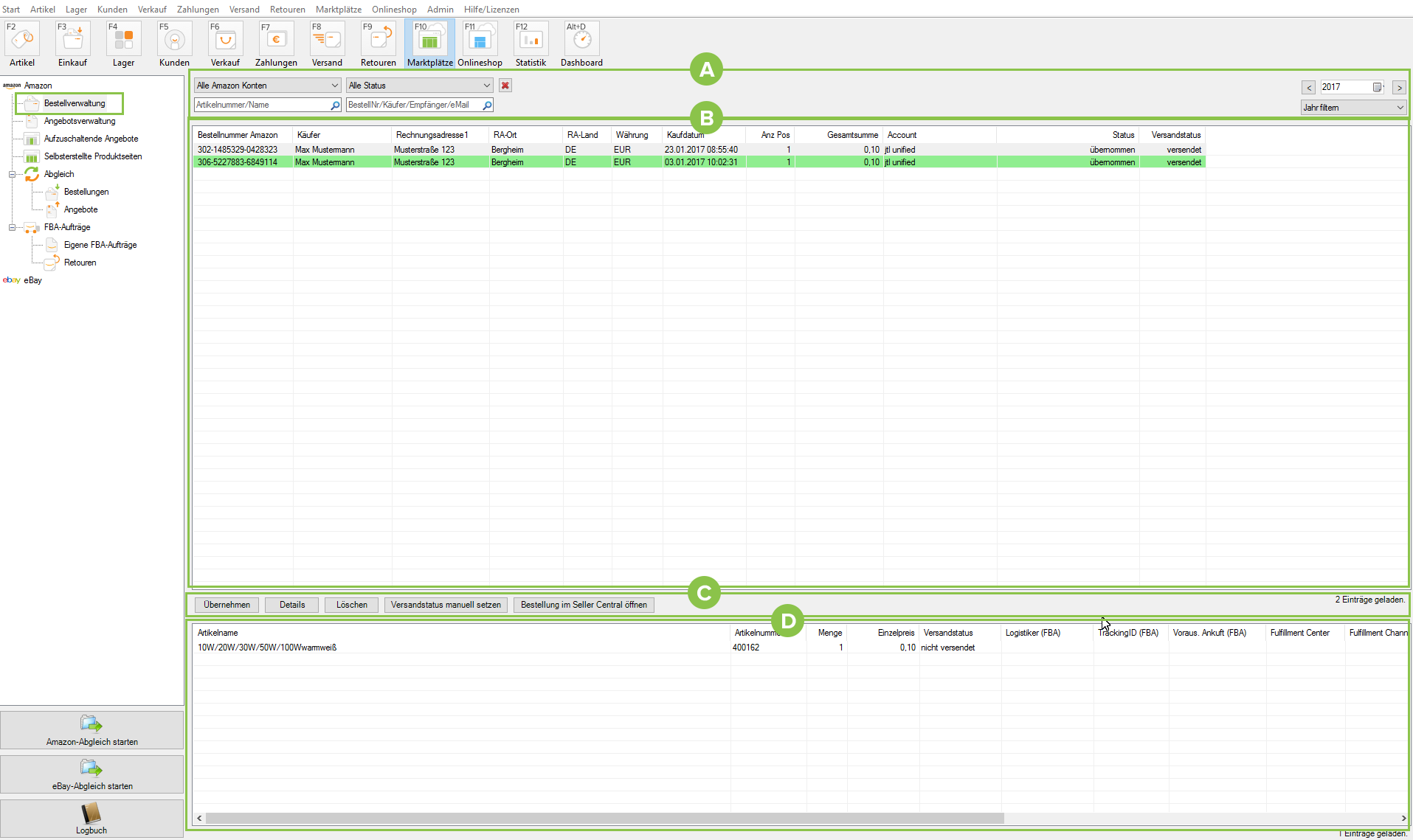Screen dimensions: 1413x840
Task: Open the Dashboard toolbar icon
Action: click(581, 44)
